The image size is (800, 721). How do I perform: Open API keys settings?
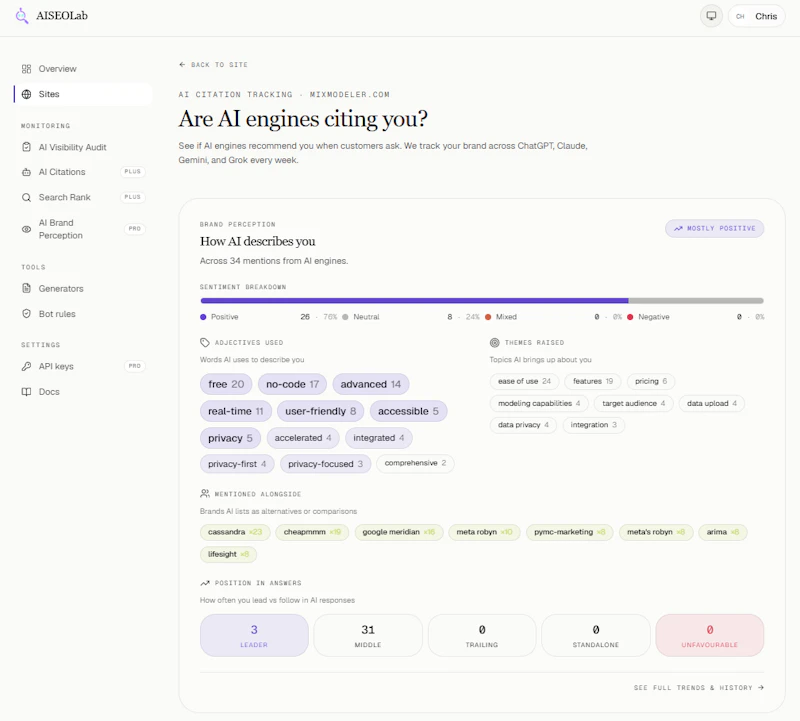83,366
